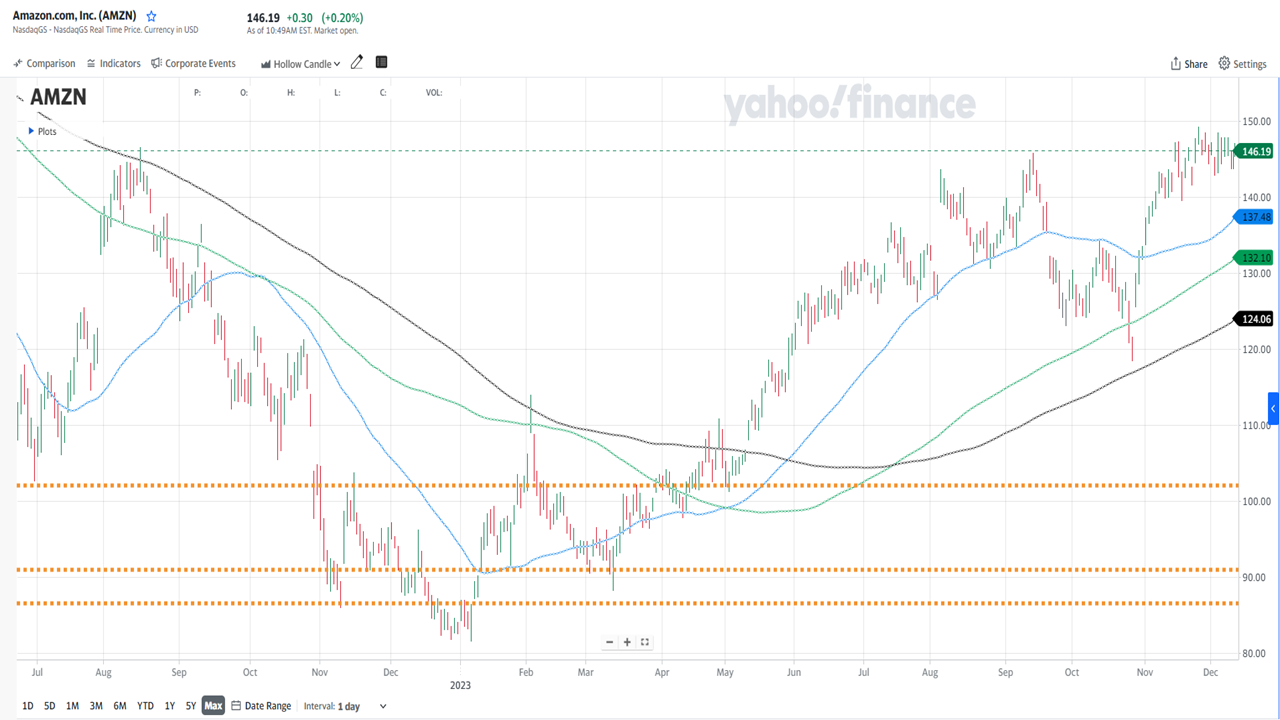Image resolution: width=1280 pixels, height=720 pixels.
Task: Select the 3M time range
Action: tap(96, 706)
